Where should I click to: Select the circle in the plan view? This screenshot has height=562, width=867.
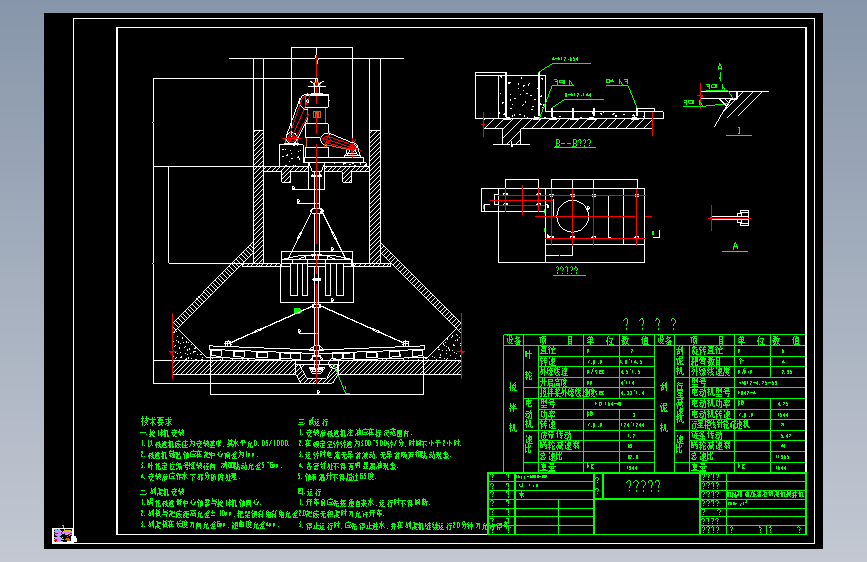coord(571,216)
